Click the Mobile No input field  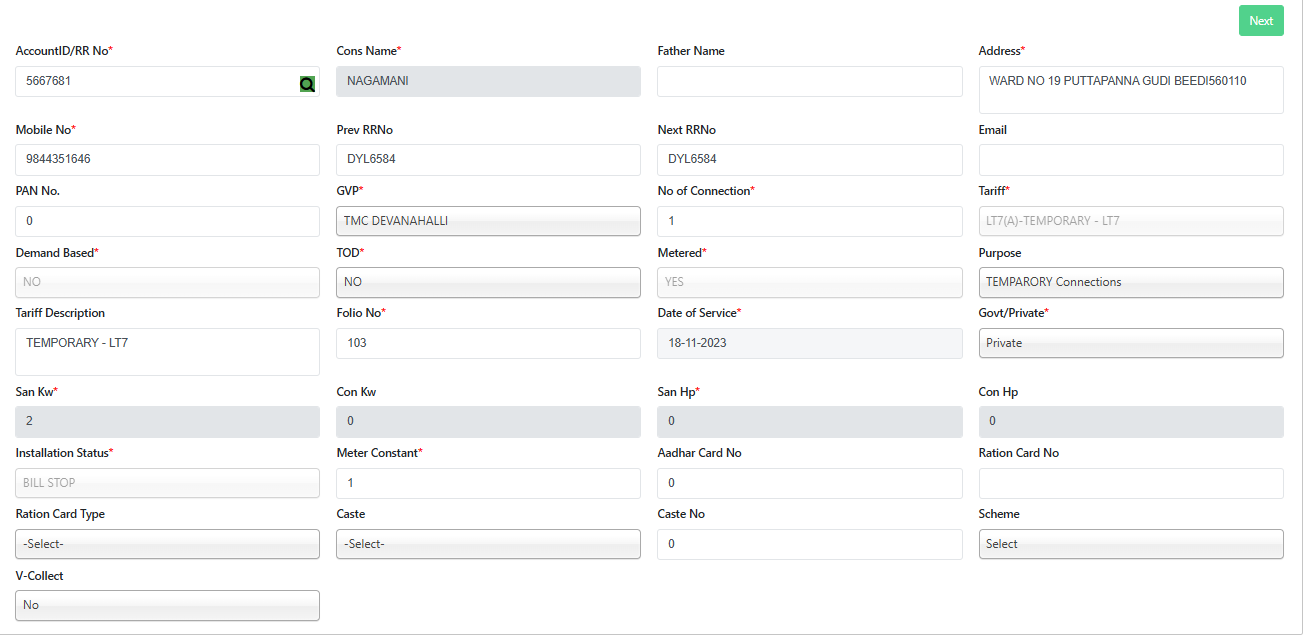[x=168, y=160]
